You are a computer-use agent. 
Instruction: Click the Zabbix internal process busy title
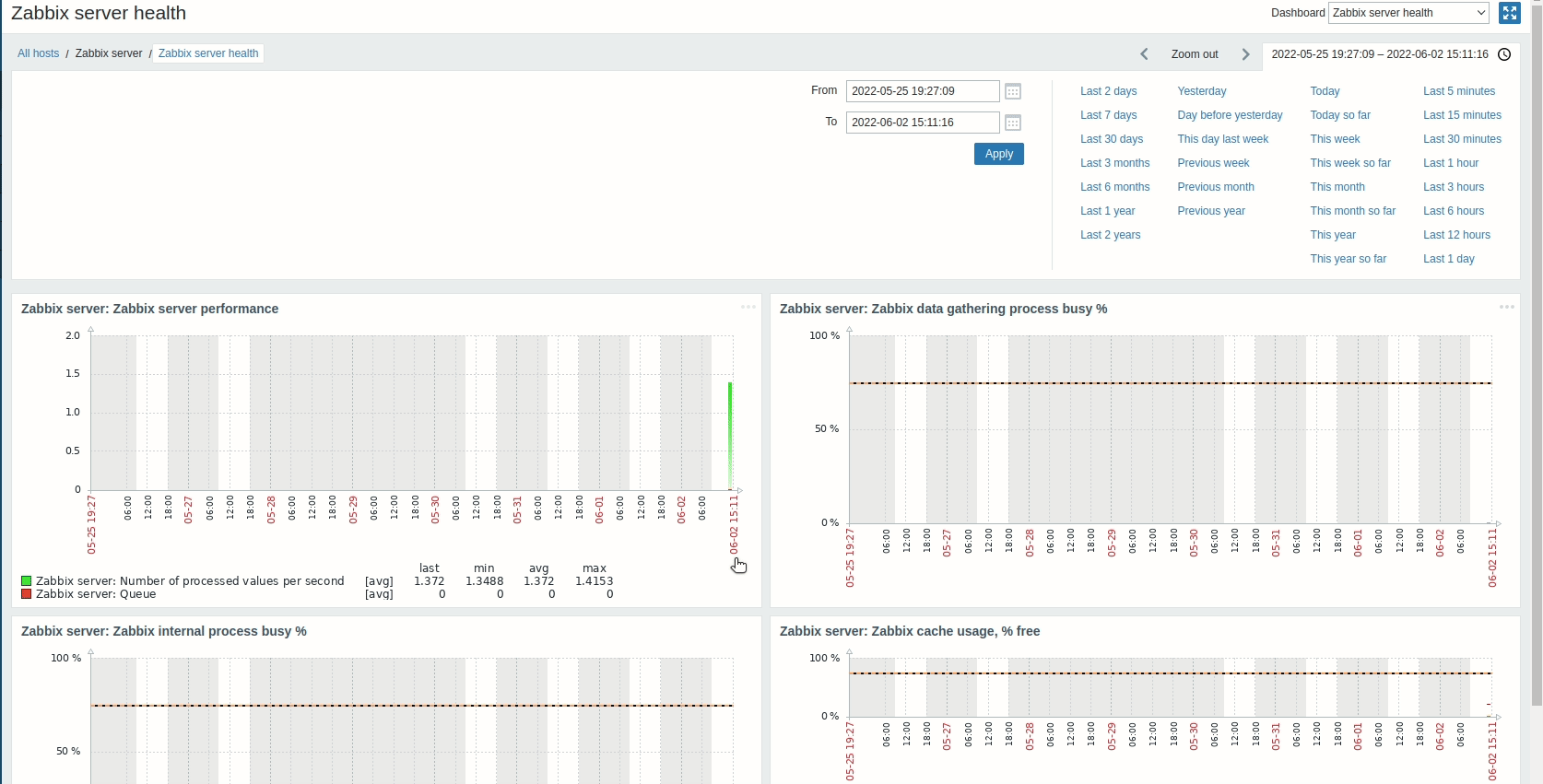pyautogui.click(x=164, y=631)
